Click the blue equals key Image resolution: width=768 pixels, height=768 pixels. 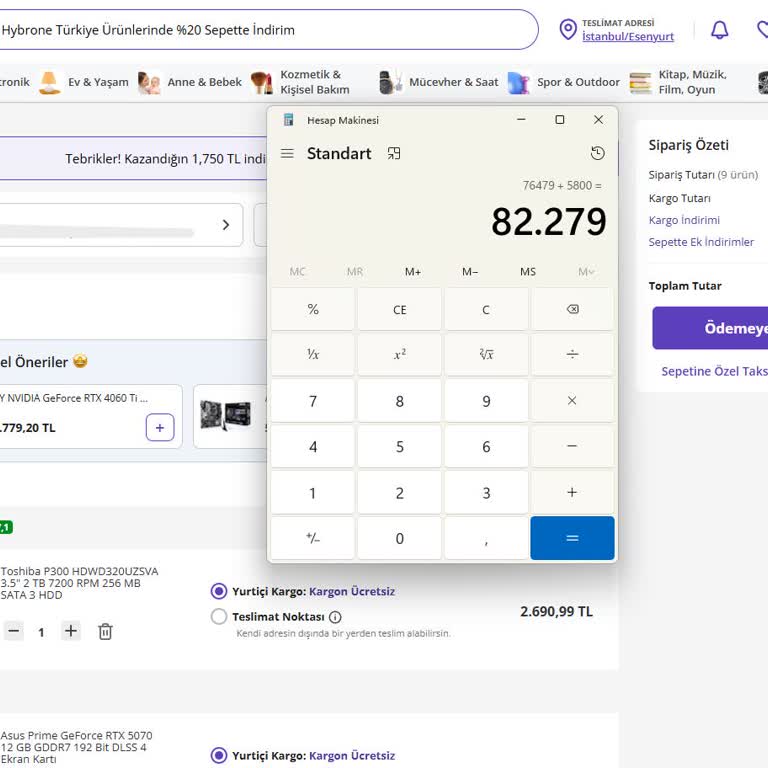[x=572, y=538]
